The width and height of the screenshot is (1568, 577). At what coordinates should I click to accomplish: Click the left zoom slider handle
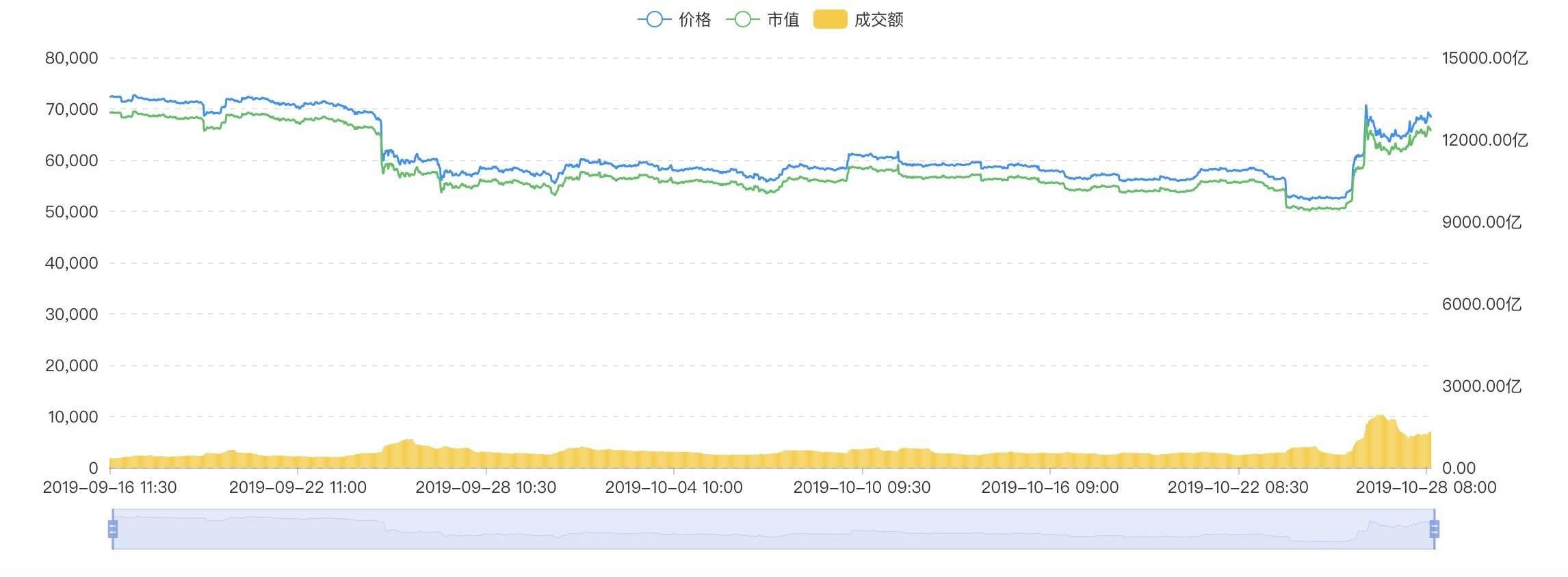point(113,529)
